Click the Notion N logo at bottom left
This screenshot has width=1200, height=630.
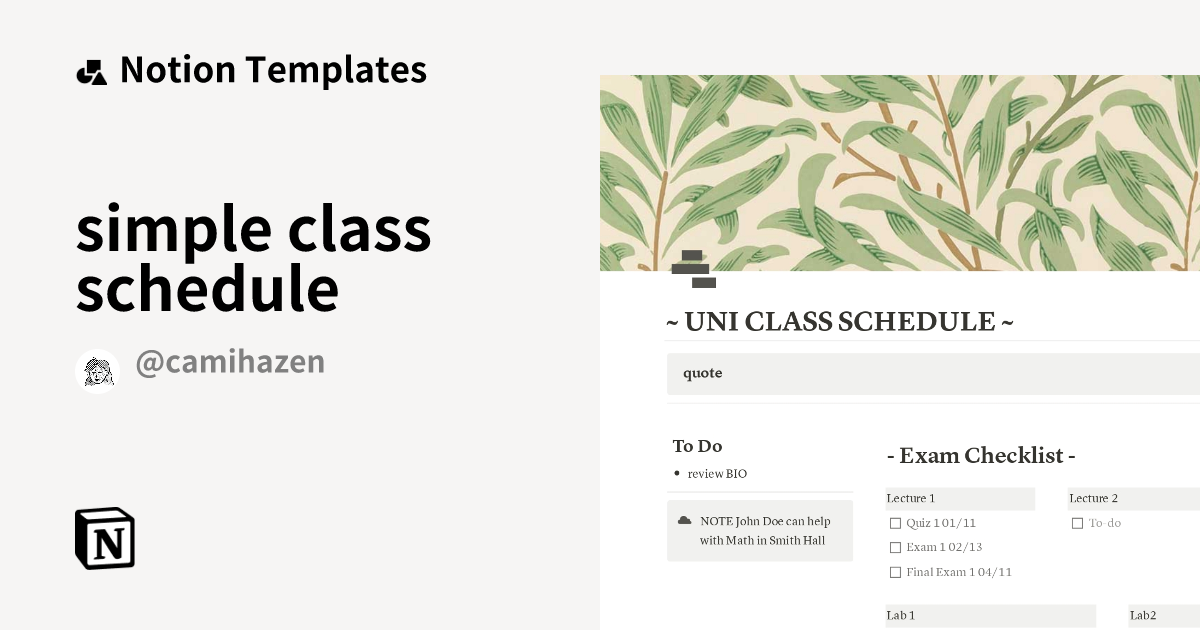point(105,538)
